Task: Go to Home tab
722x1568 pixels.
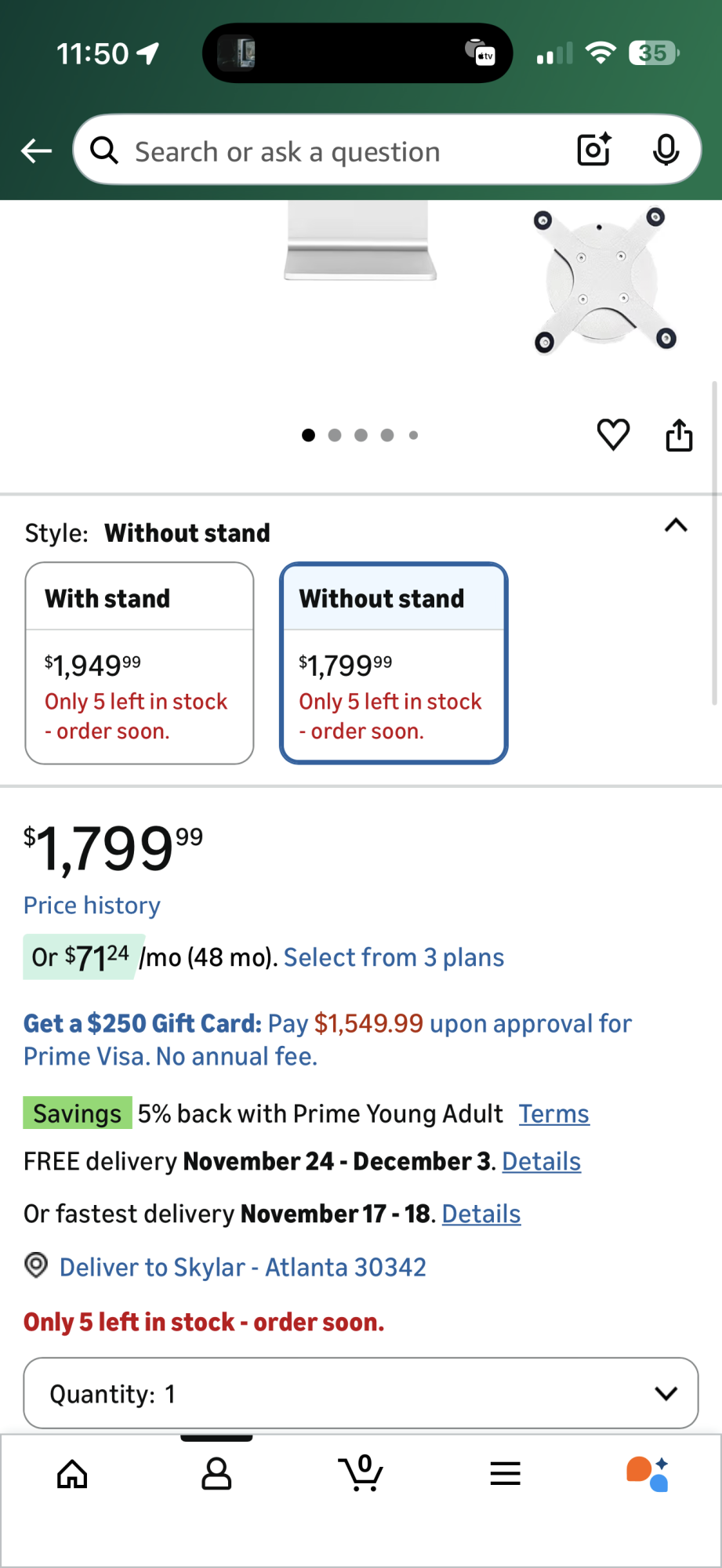Action: pos(72,1474)
